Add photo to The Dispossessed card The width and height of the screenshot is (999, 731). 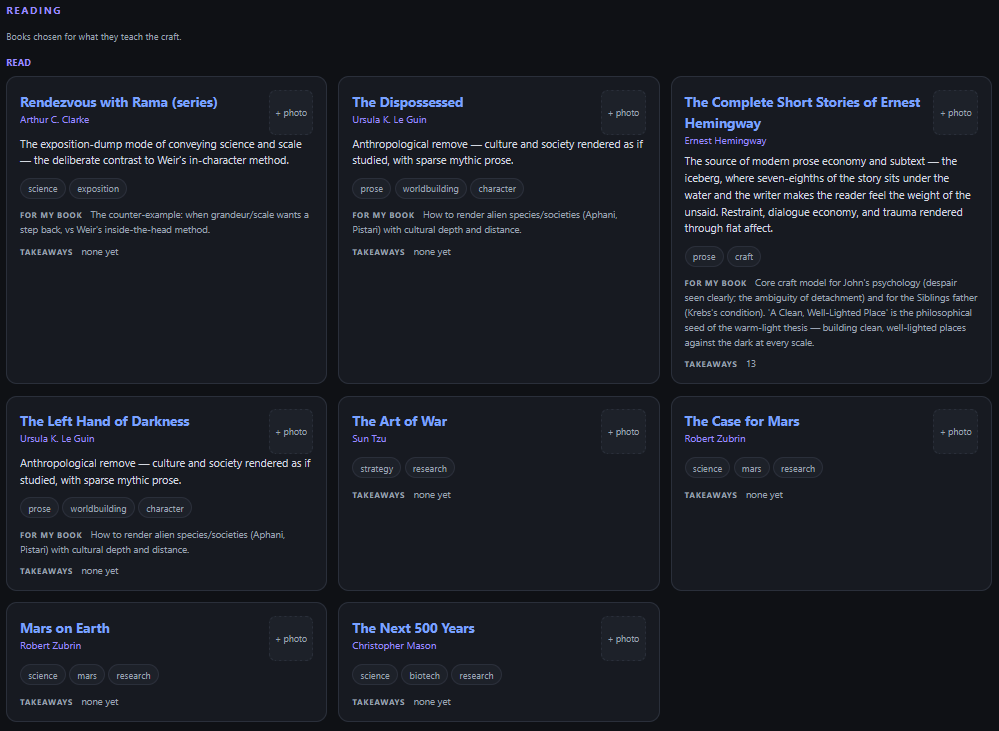tap(623, 113)
